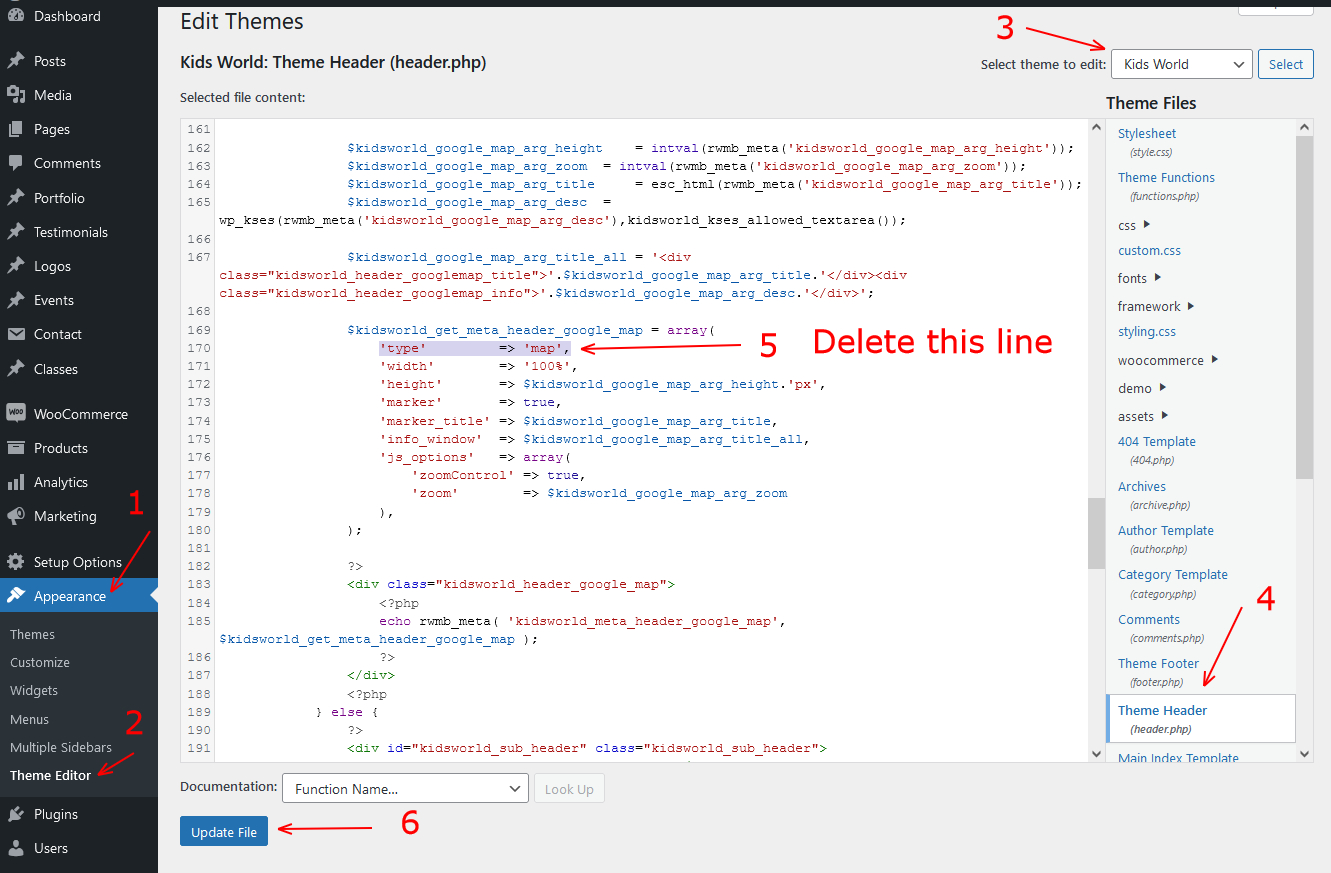Image resolution: width=1331 pixels, height=873 pixels.
Task: Click the Select theme button
Action: [x=1285, y=64]
